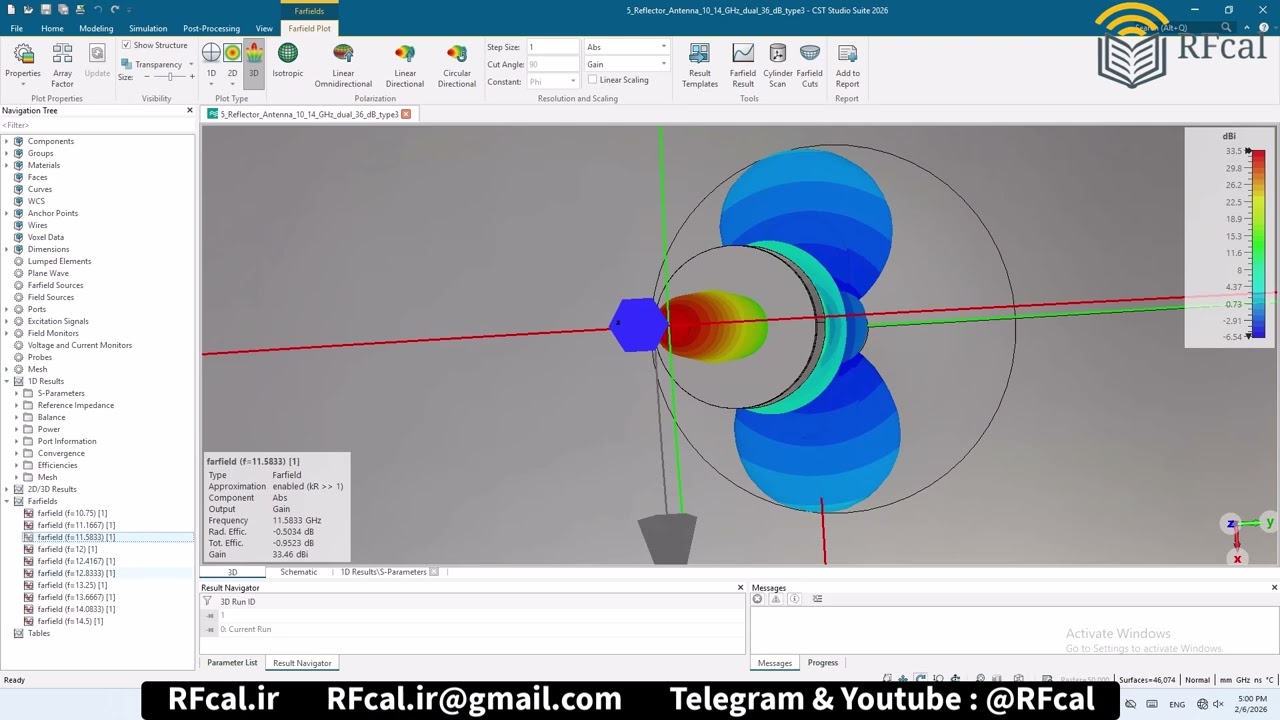Choose Linear Directional polarization
The height and width of the screenshot is (720, 1280).
click(x=405, y=65)
